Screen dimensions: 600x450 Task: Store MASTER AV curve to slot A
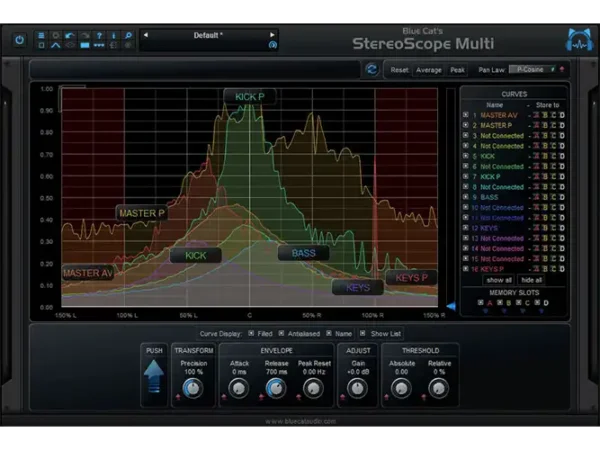[x=537, y=115]
